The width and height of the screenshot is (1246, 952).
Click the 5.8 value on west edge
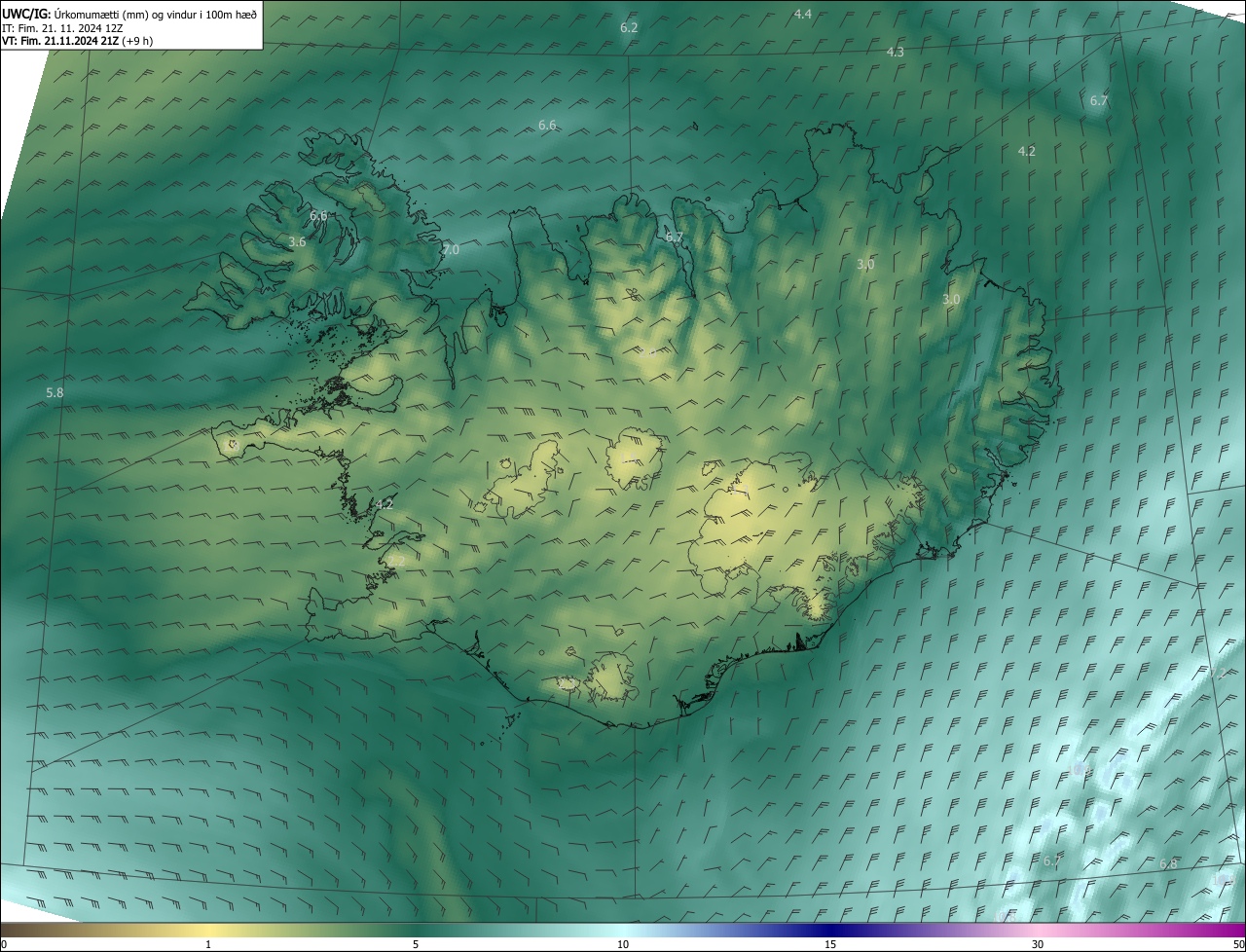pos(55,392)
